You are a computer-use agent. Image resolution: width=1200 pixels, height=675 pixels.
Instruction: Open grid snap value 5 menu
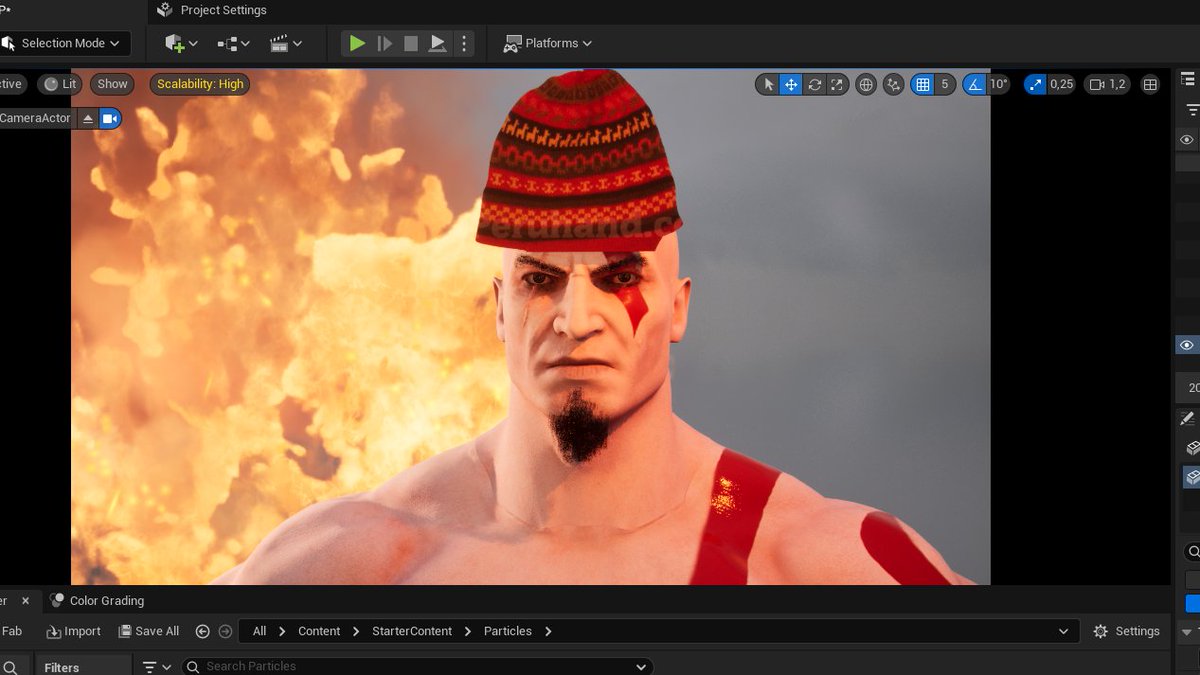[x=945, y=85]
